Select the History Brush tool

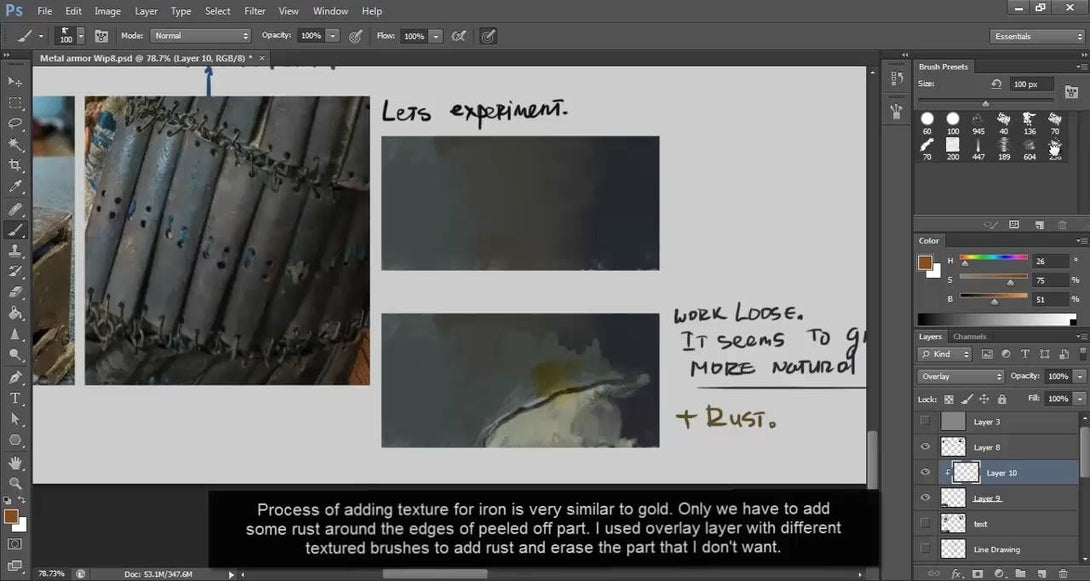[15, 271]
